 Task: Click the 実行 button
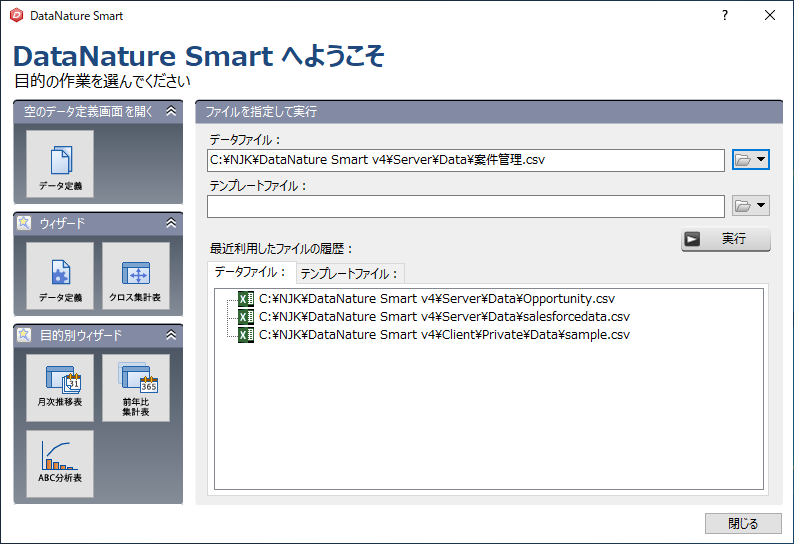[726, 239]
